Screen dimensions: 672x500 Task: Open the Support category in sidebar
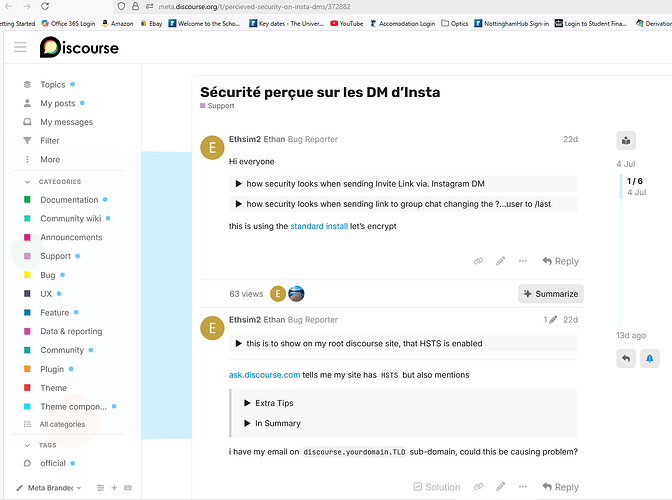(x=55, y=256)
